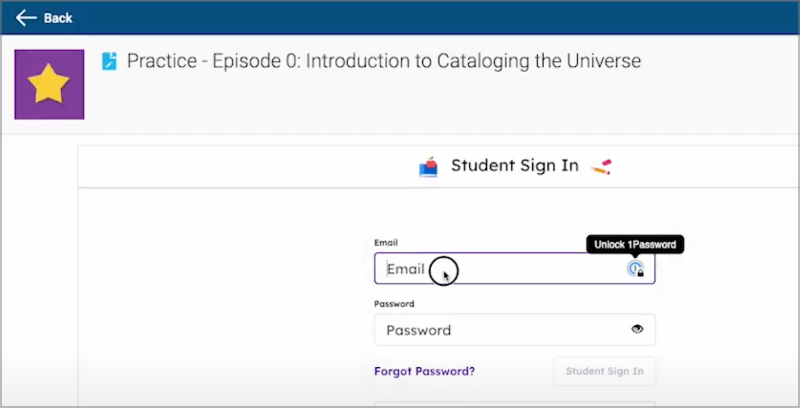The image size is (800, 408).
Task: Click the 1Password icon in Email field
Action: click(x=634, y=269)
